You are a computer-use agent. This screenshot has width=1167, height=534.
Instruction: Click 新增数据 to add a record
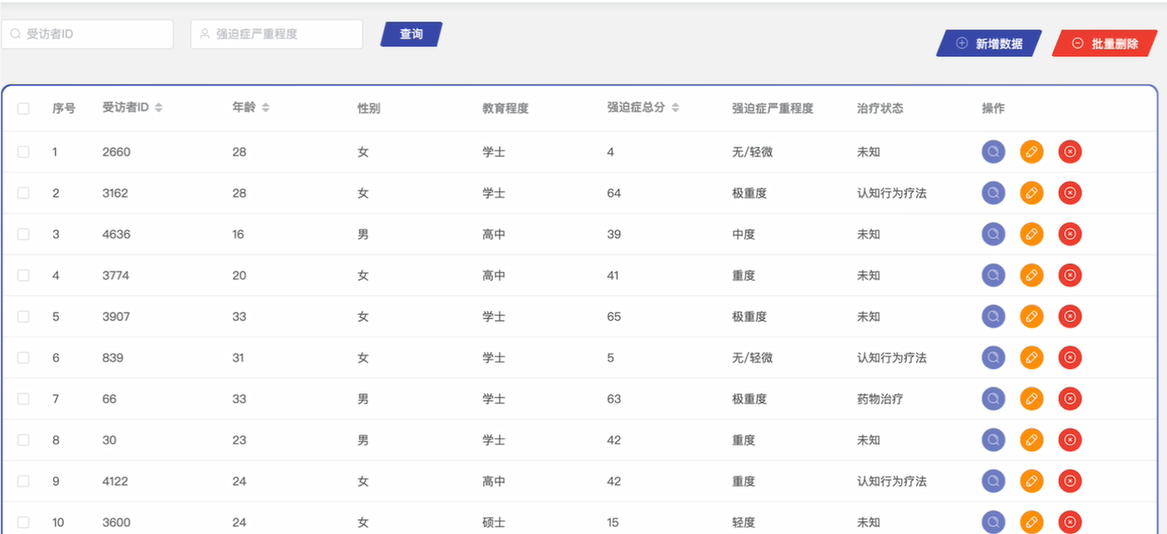tap(989, 43)
